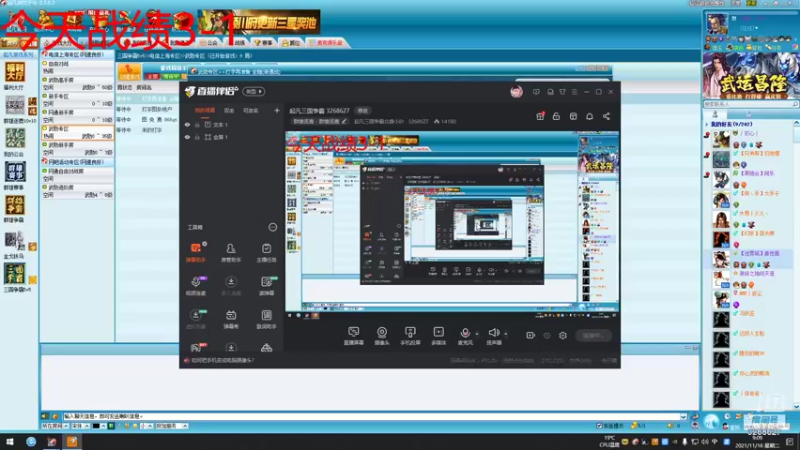Expand speaker options arrow
Viewport: 800px width, 450px height.
click(x=506, y=334)
